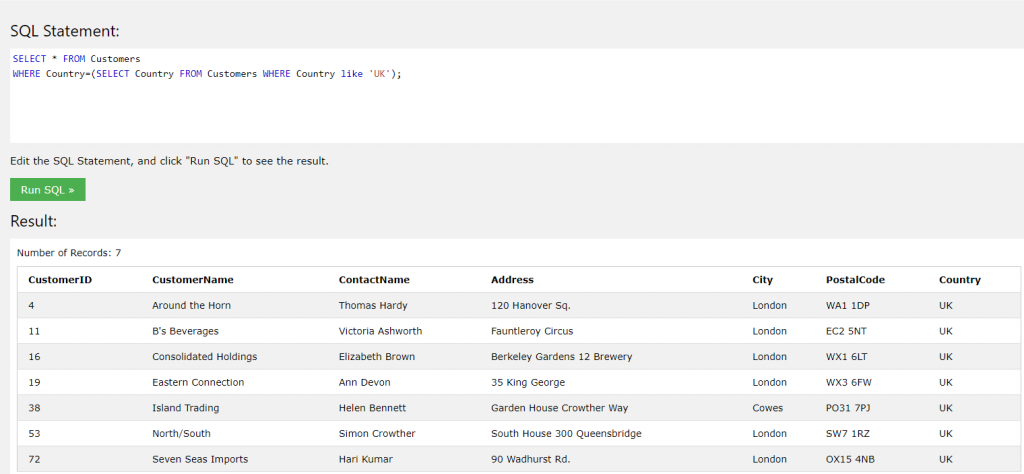Click contact name 'Victoria Ashworth'
Screen dimensions: 1024x474
pyautogui.click(x=380, y=331)
